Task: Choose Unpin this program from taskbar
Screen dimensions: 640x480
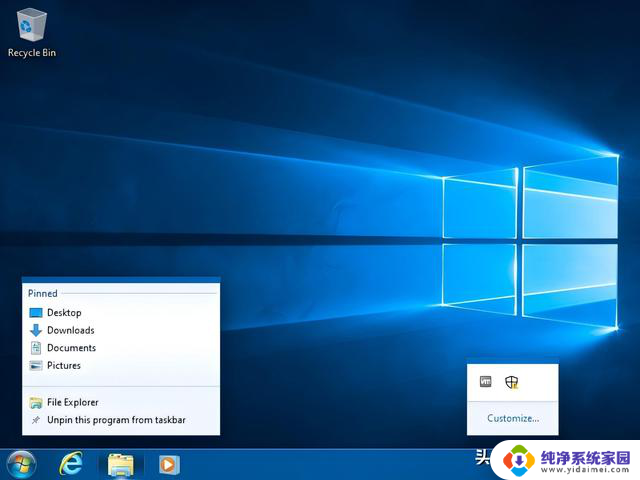Action: point(121,420)
